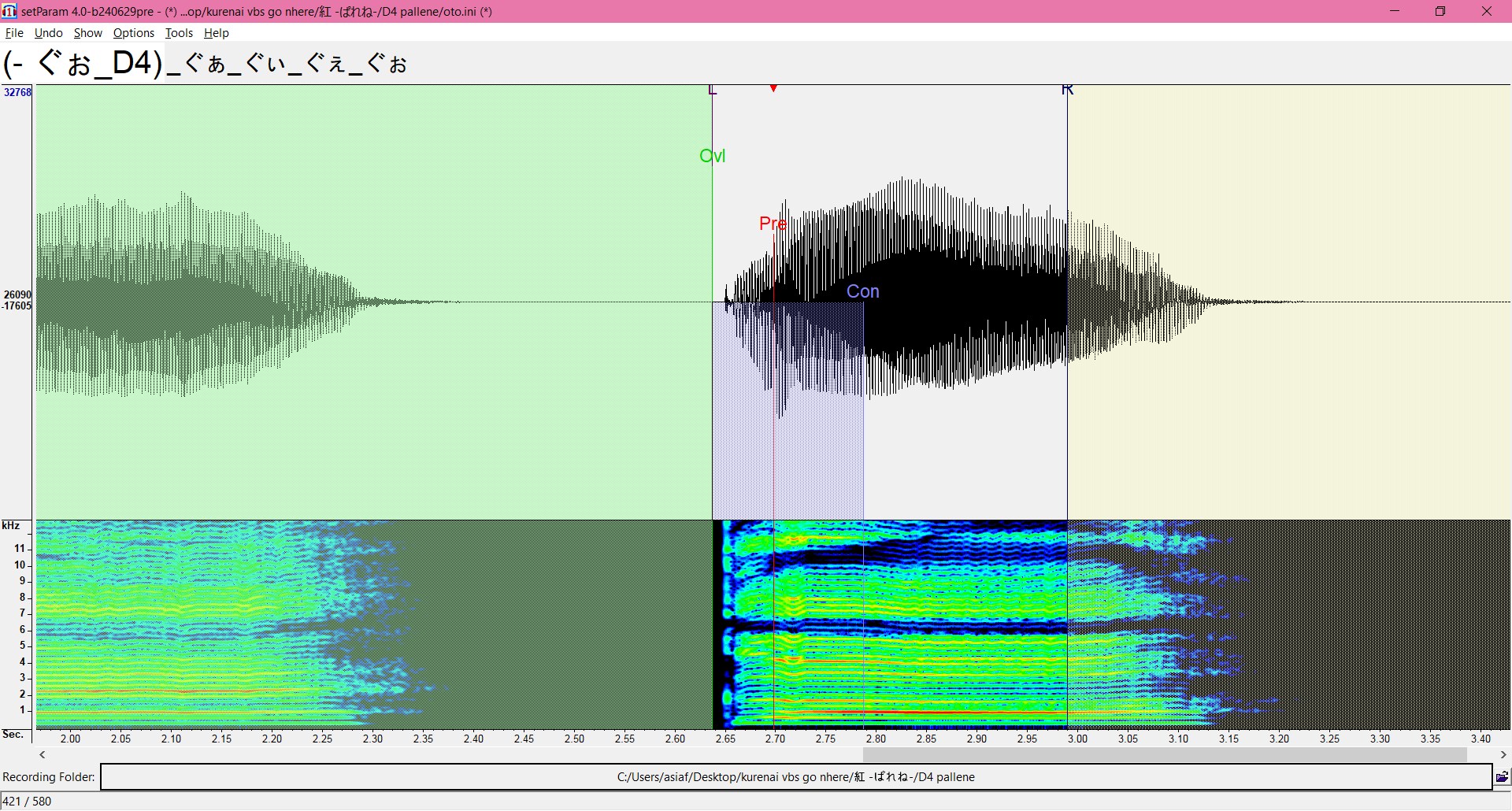The image size is (1512, 811).
Task: Click the green Ovl overlap label
Action: pos(712,156)
